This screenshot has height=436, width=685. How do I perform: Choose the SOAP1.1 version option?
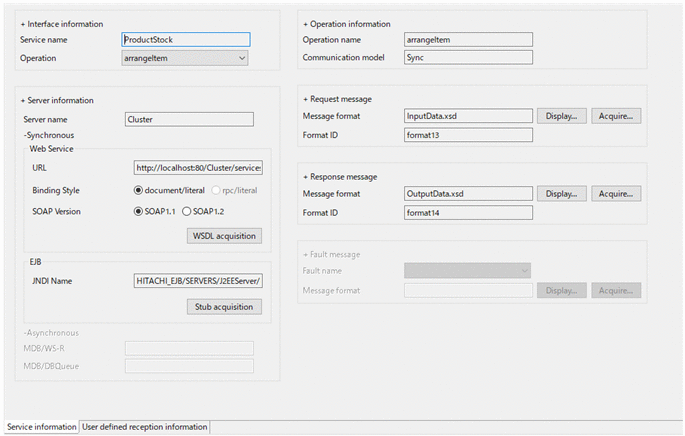click(x=139, y=211)
